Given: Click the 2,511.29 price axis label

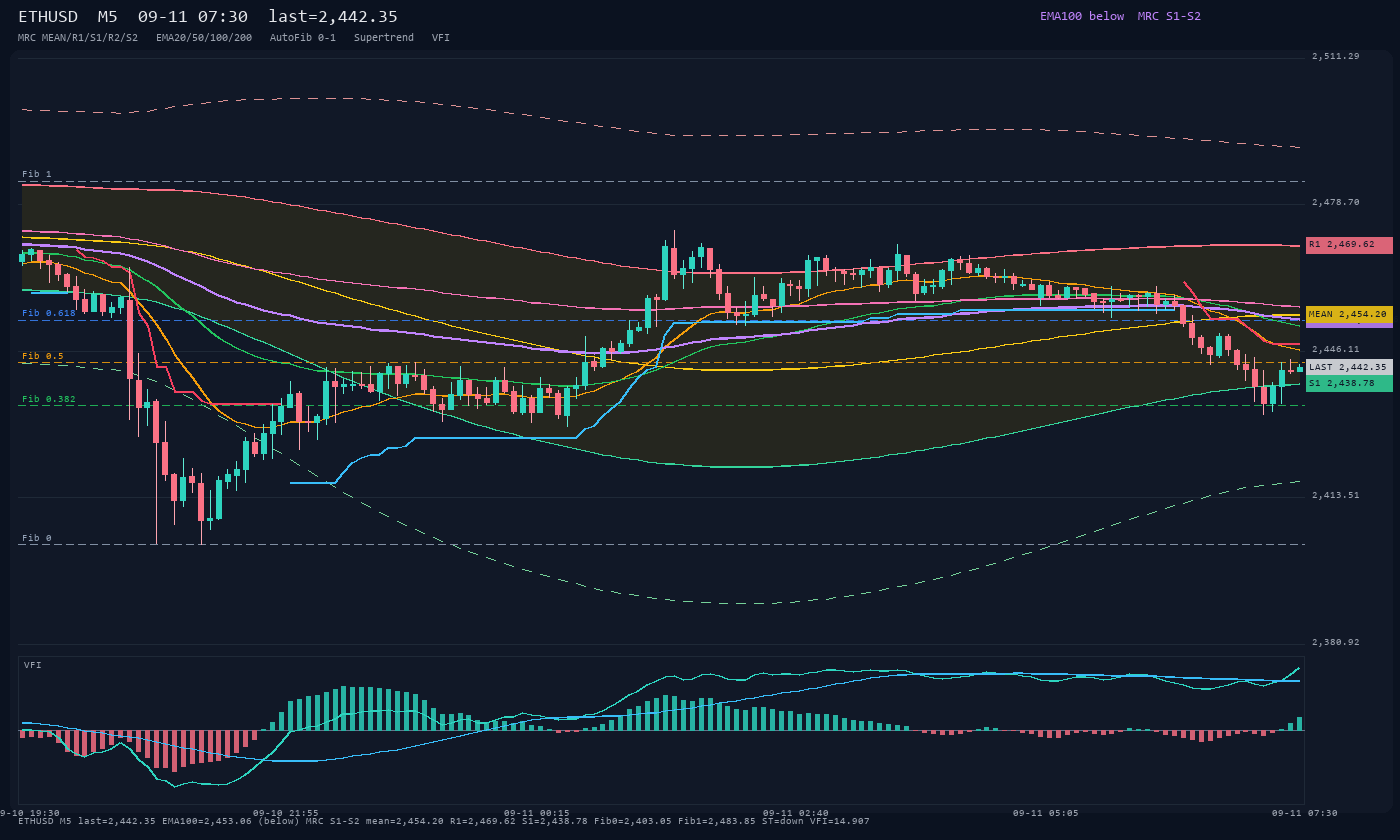Looking at the screenshot, I should (x=1336, y=56).
